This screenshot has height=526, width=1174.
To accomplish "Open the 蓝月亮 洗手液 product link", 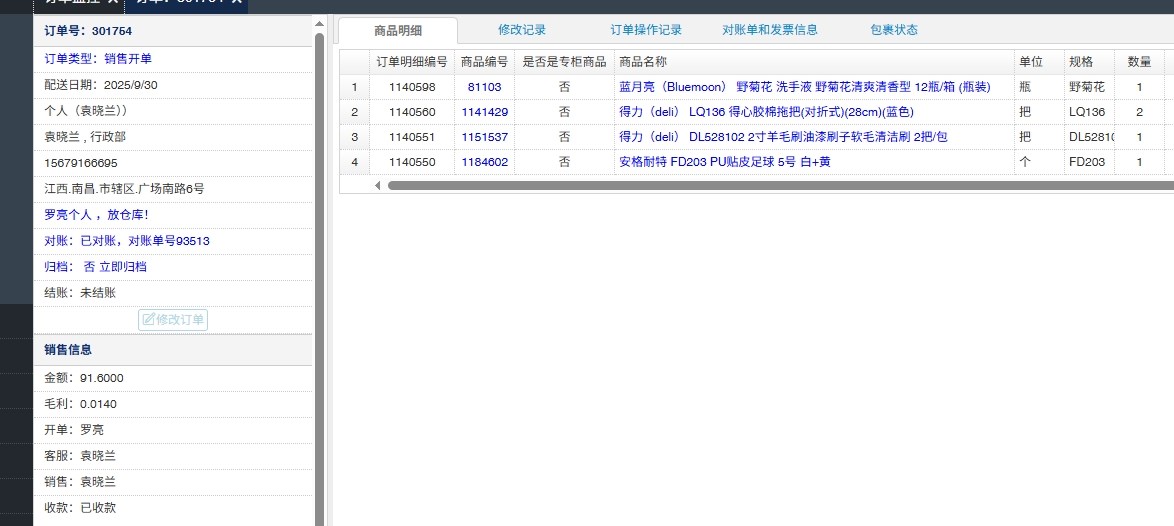I will [x=804, y=87].
